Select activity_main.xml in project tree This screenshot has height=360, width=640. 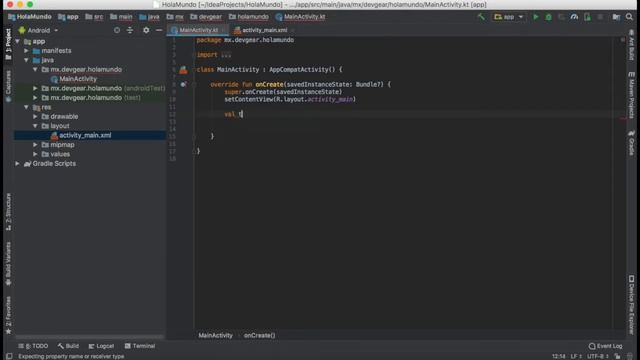(x=81, y=135)
